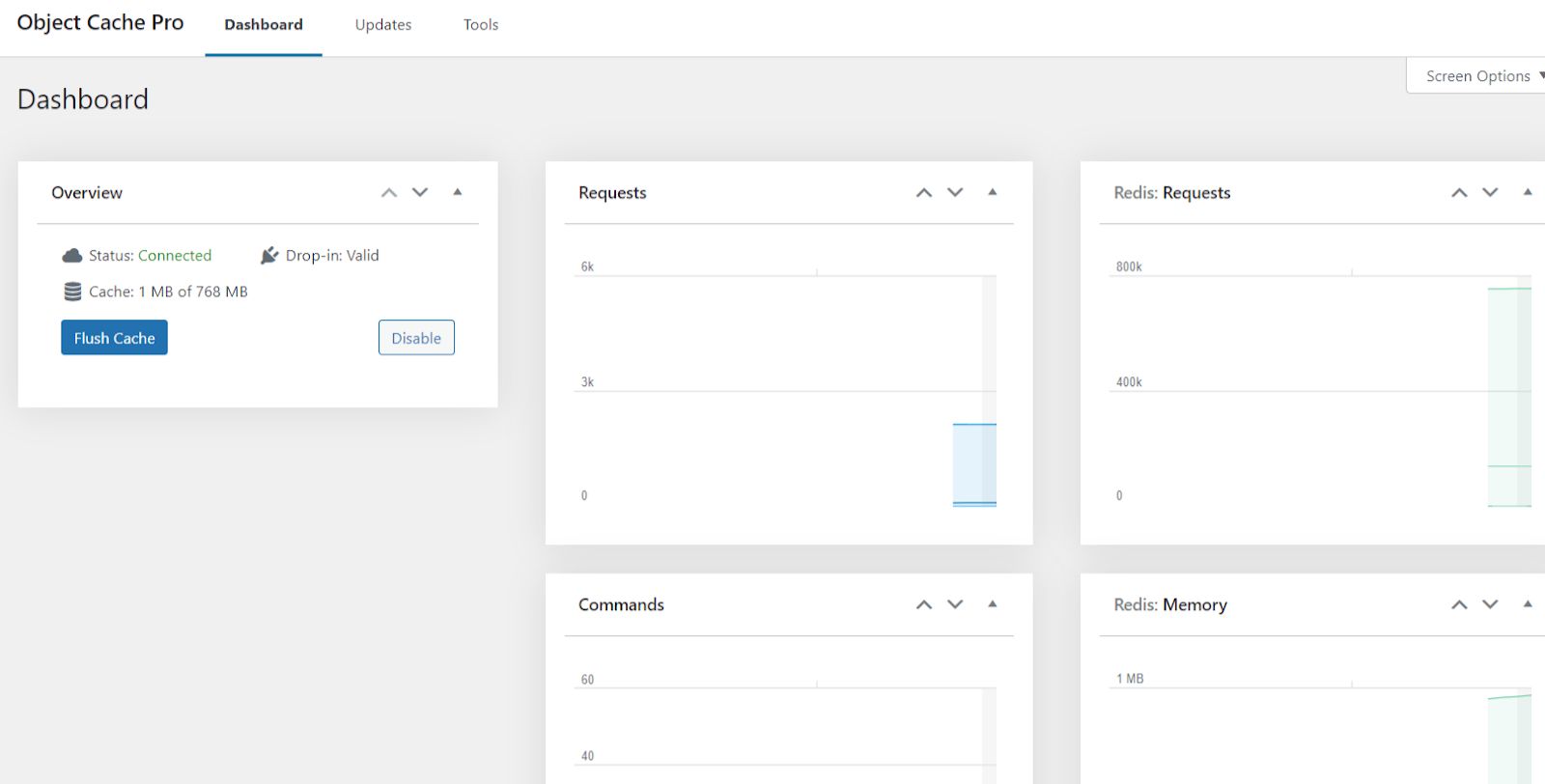This screenshot has width=1545, height=784.
Task: Click the green bar in Redis: Requests chart
Action: [1509, 397]
